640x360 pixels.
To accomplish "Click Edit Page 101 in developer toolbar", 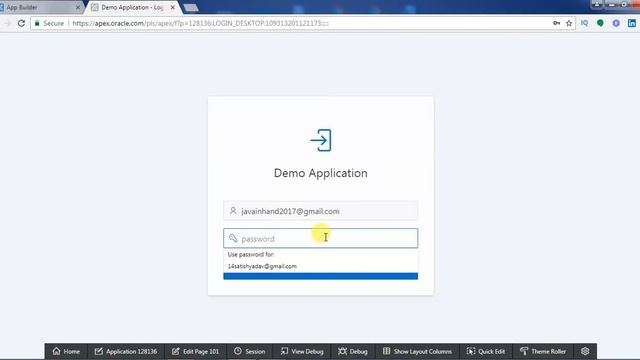I will [196, 351].
